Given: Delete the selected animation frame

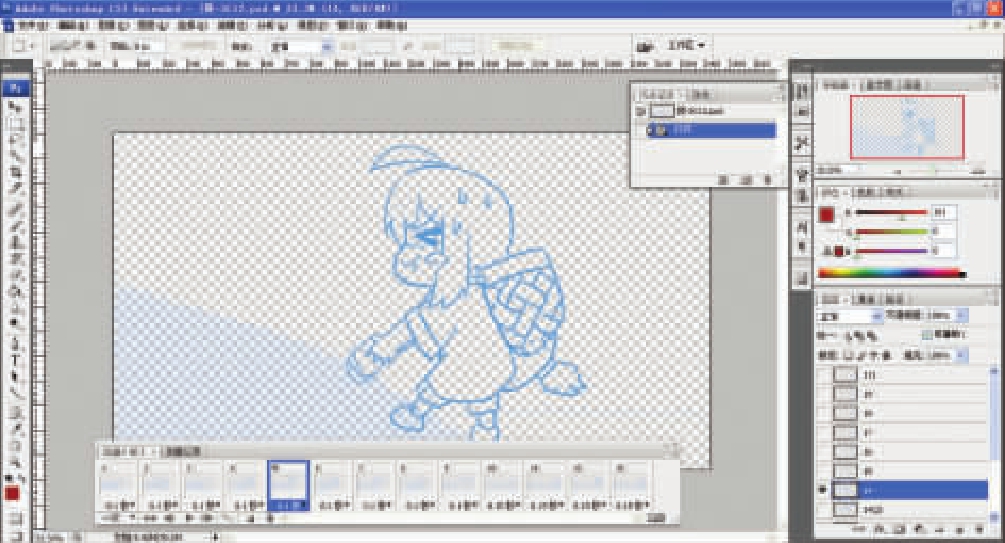Looking at the screenshot, I should tap(270, 518).
